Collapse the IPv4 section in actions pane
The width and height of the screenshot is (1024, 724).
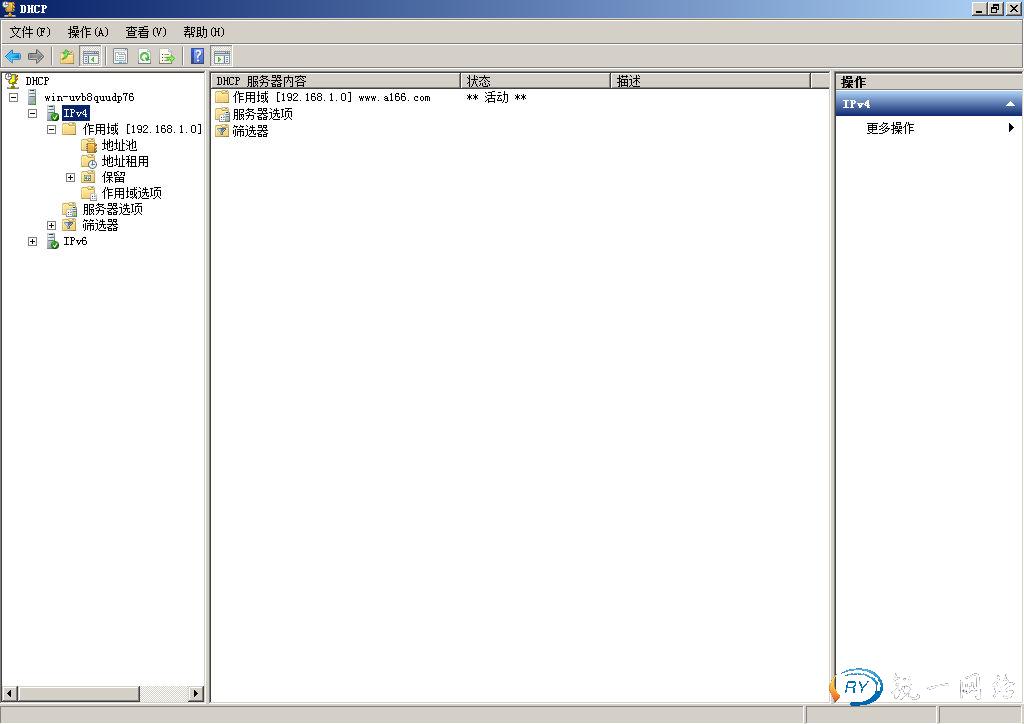[1010, 104]
